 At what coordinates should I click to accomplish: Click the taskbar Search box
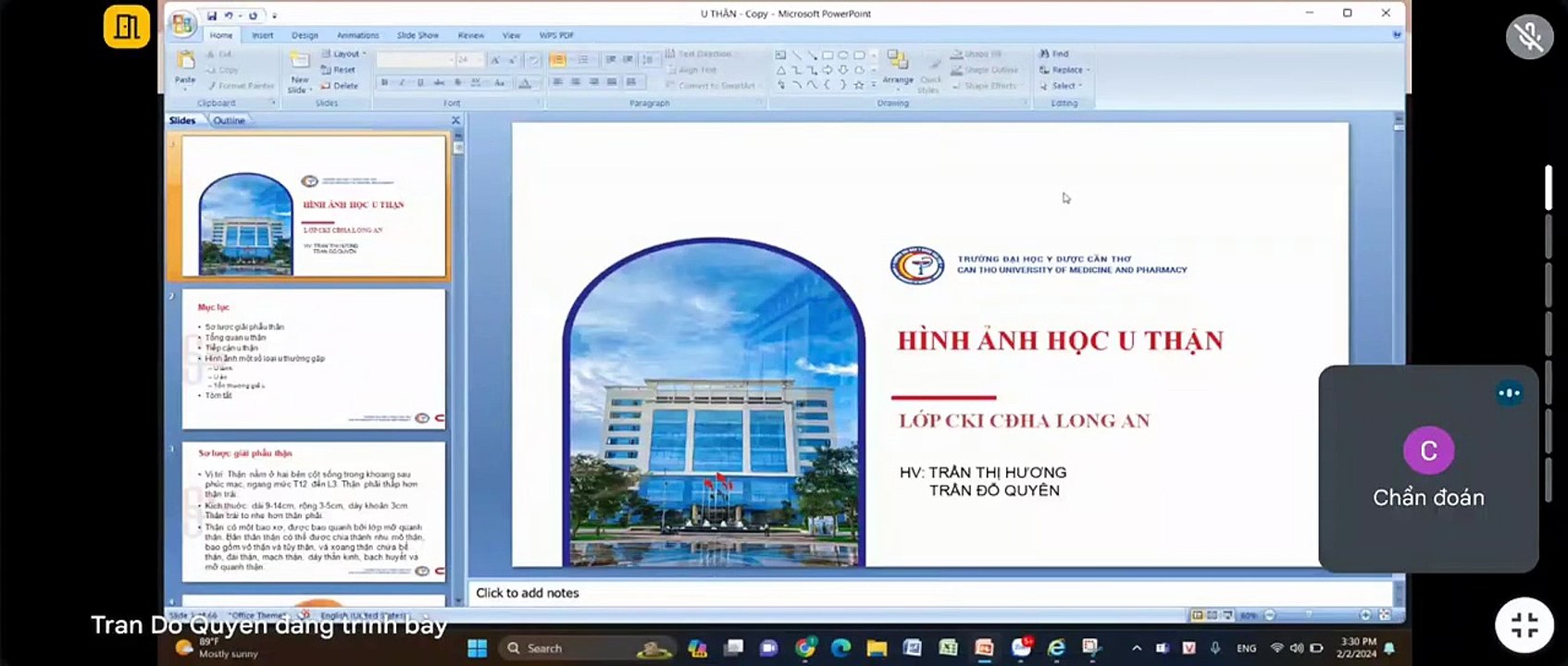[587, 648]
